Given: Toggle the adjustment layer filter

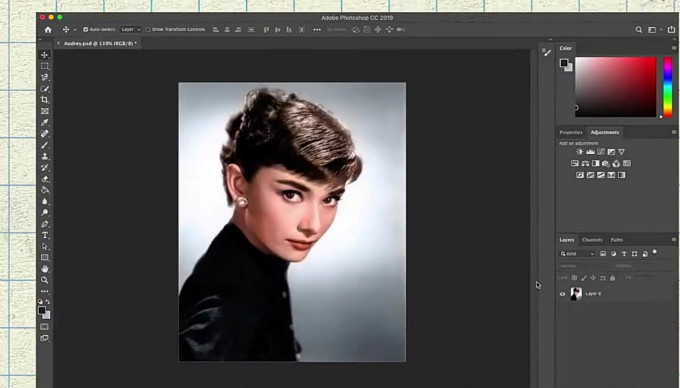Looking at the screenshot, I should coord(613,254).
